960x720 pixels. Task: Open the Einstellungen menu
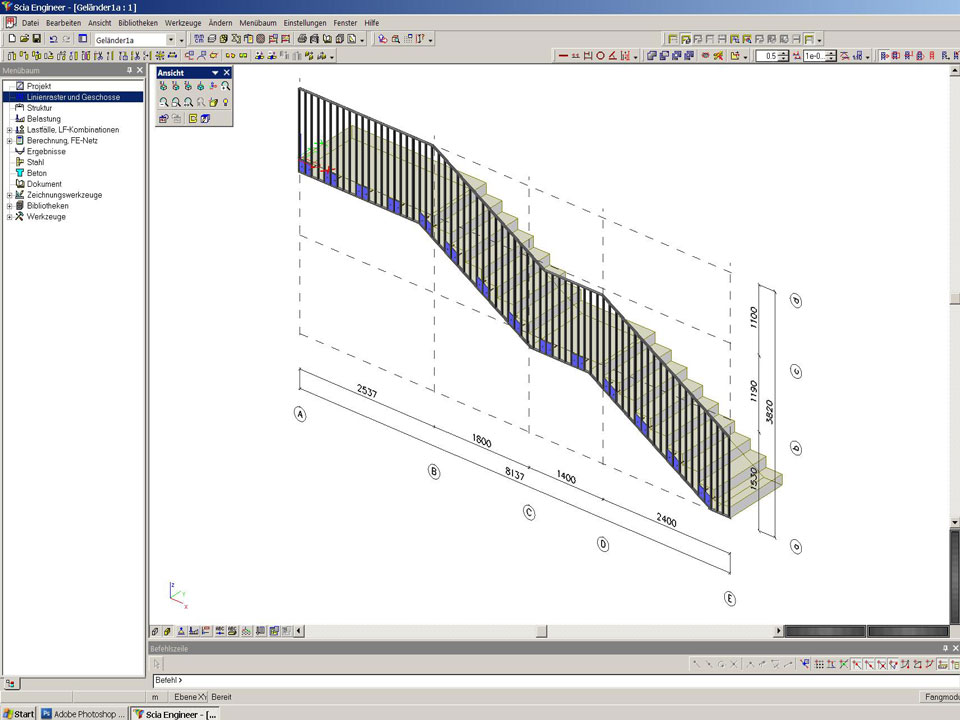coord(304,22)
